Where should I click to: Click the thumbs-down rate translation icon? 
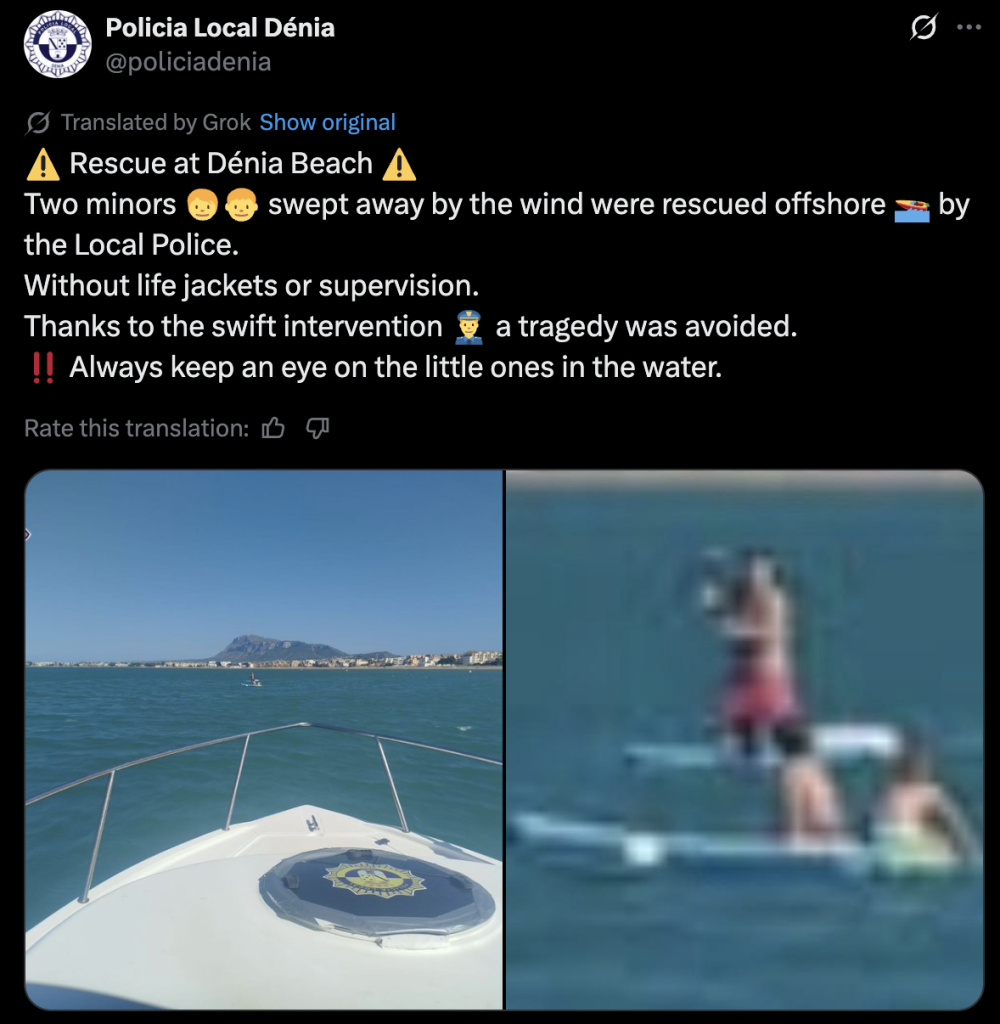click(317, 428)
